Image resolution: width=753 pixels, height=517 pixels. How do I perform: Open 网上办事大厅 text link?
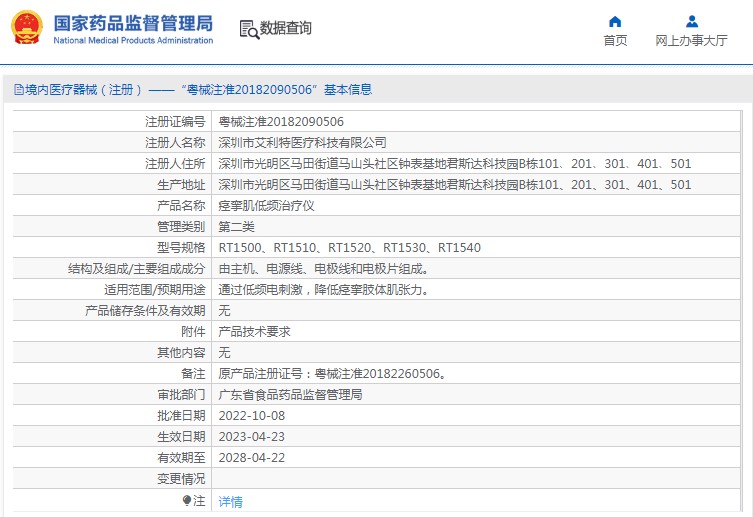(692, 40)
